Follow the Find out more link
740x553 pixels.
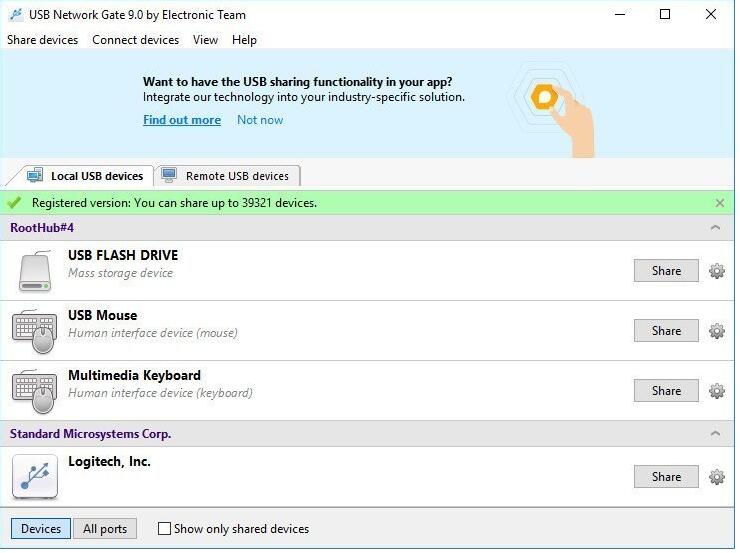point(183,121)
